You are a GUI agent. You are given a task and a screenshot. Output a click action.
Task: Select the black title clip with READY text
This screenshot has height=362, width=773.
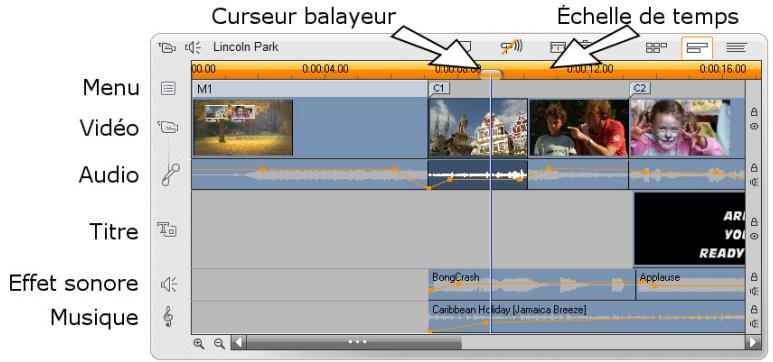point(689,229)
